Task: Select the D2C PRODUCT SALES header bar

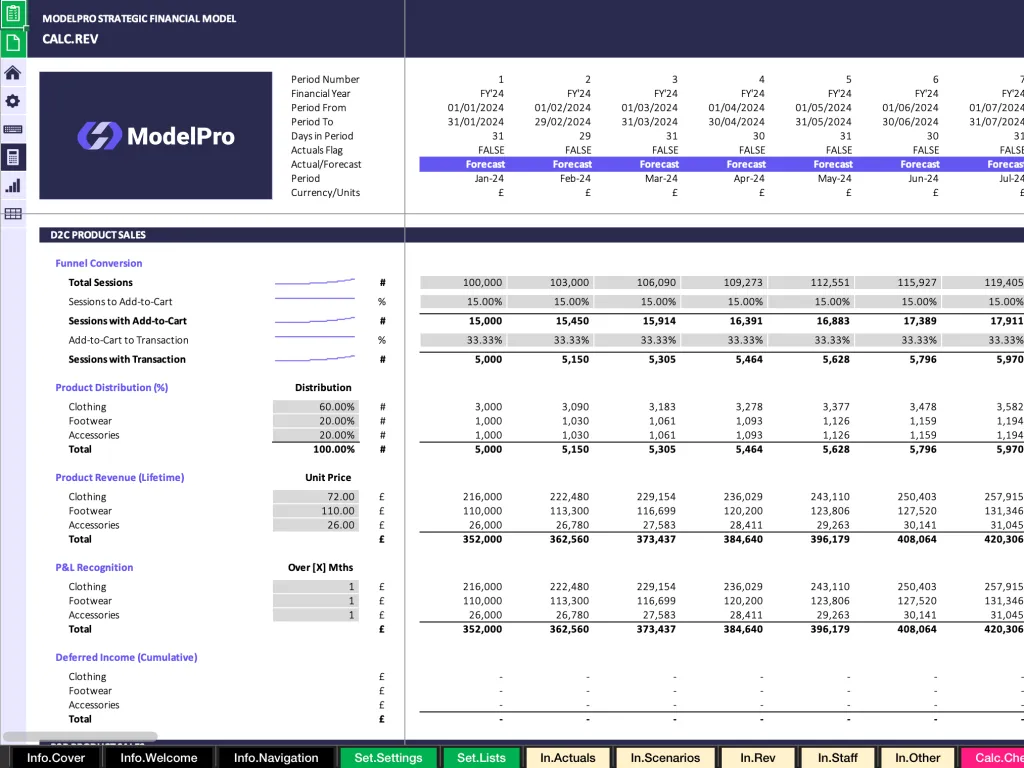Action: (x=220, y=234)
